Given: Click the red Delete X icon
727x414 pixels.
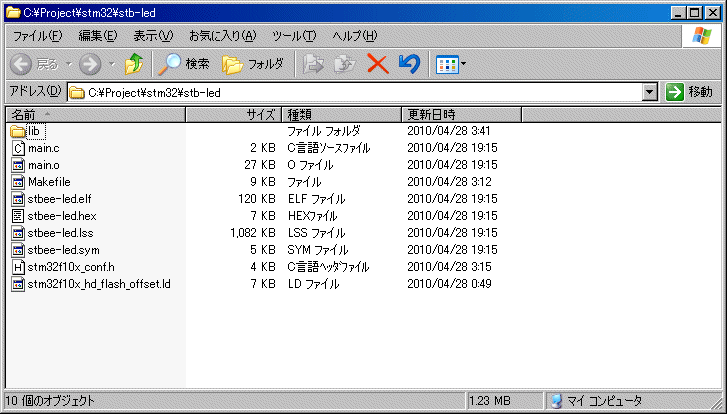Looking at the screenshot, I should point(378,64).
